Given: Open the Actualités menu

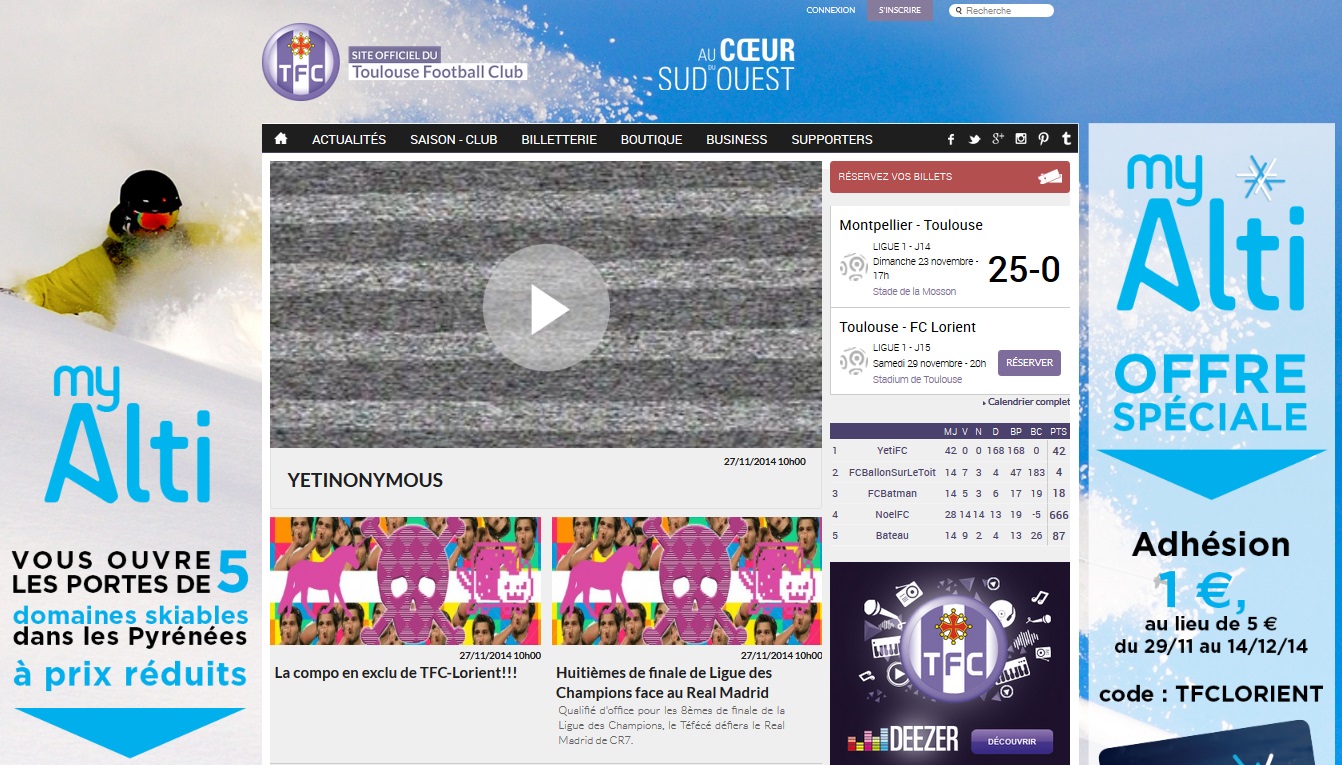Looking at the screenshot, I should (x=349, y=139).
